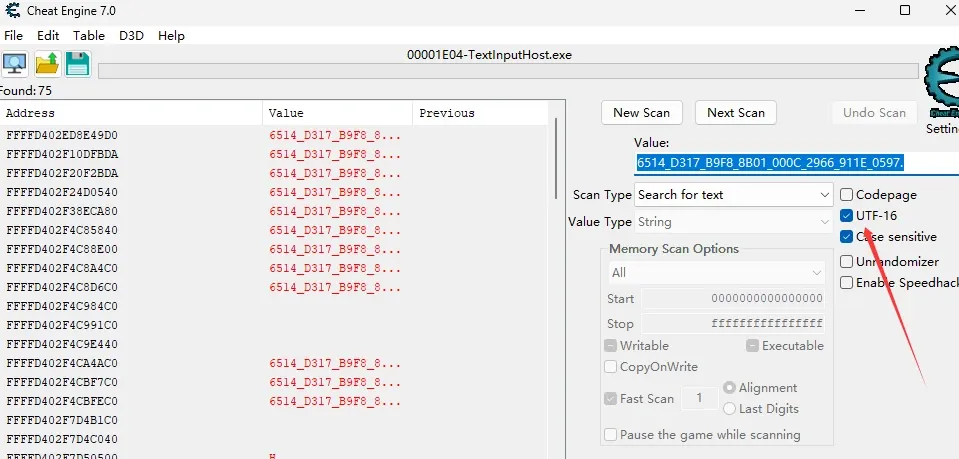The image size is (959, 459).
Task: Maximize the Cheat Engine window
Action: 905,10
